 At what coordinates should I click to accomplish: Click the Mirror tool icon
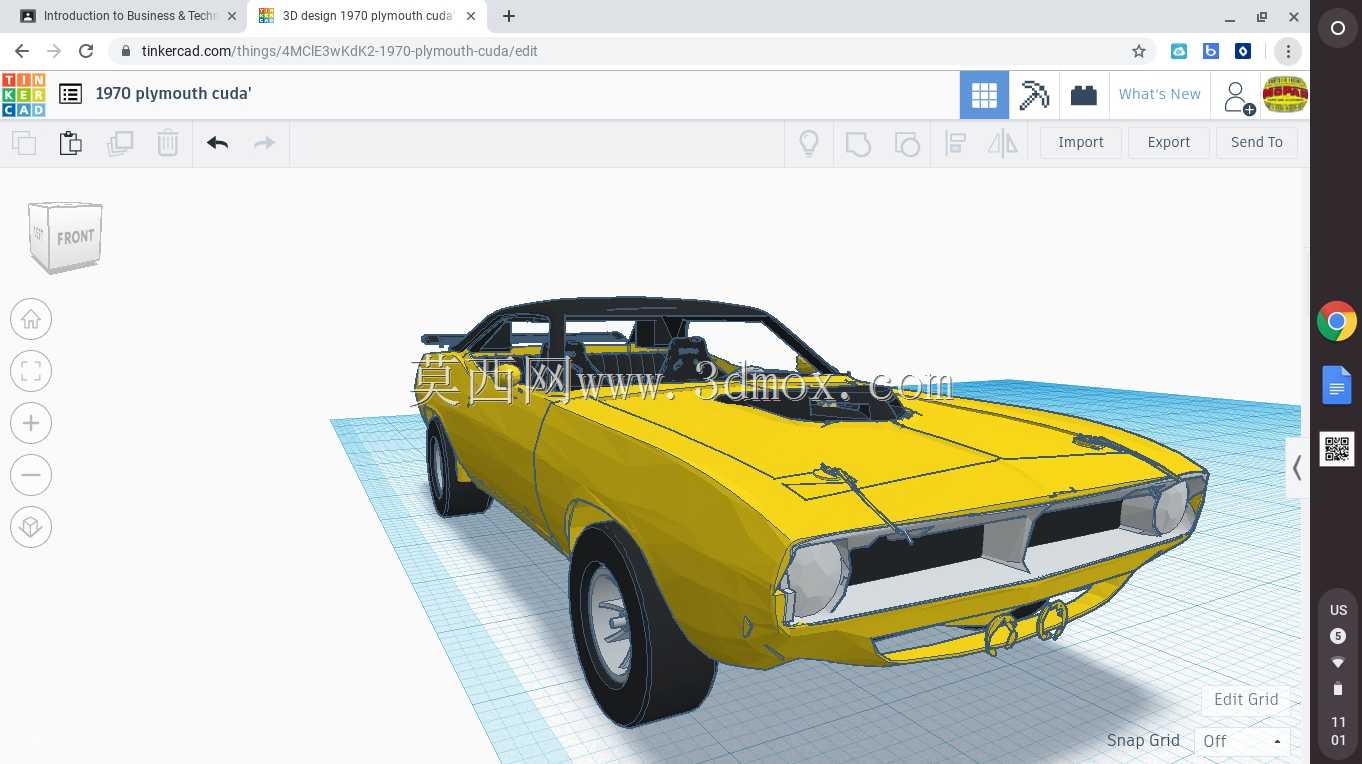click(1003, 143)
